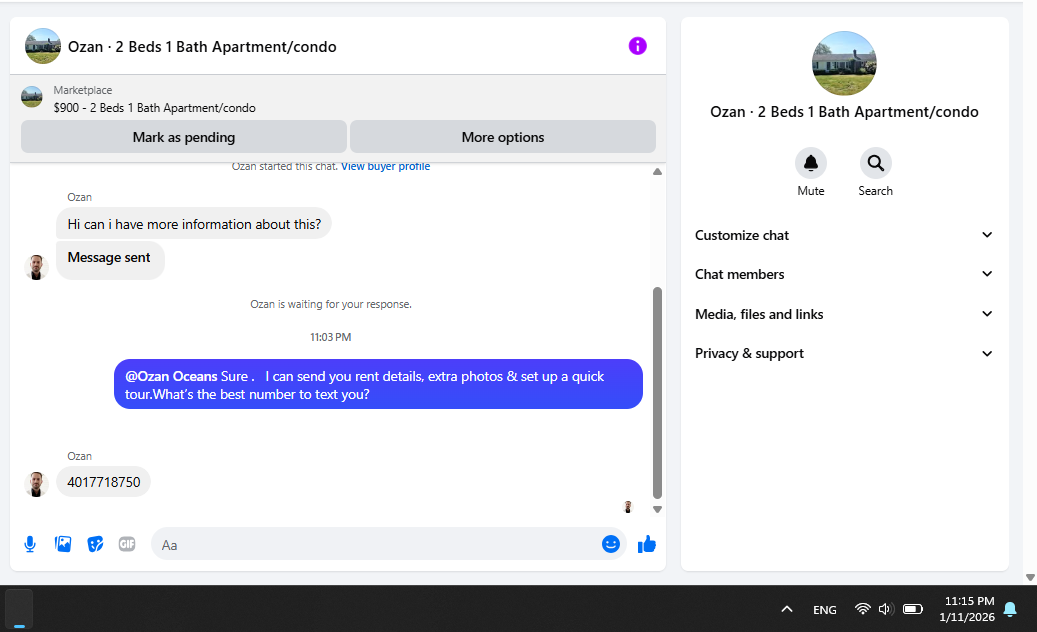Click Ozan's avatar beside Message sent bubble
This screenshot has width=1037, height=632.
36,267
